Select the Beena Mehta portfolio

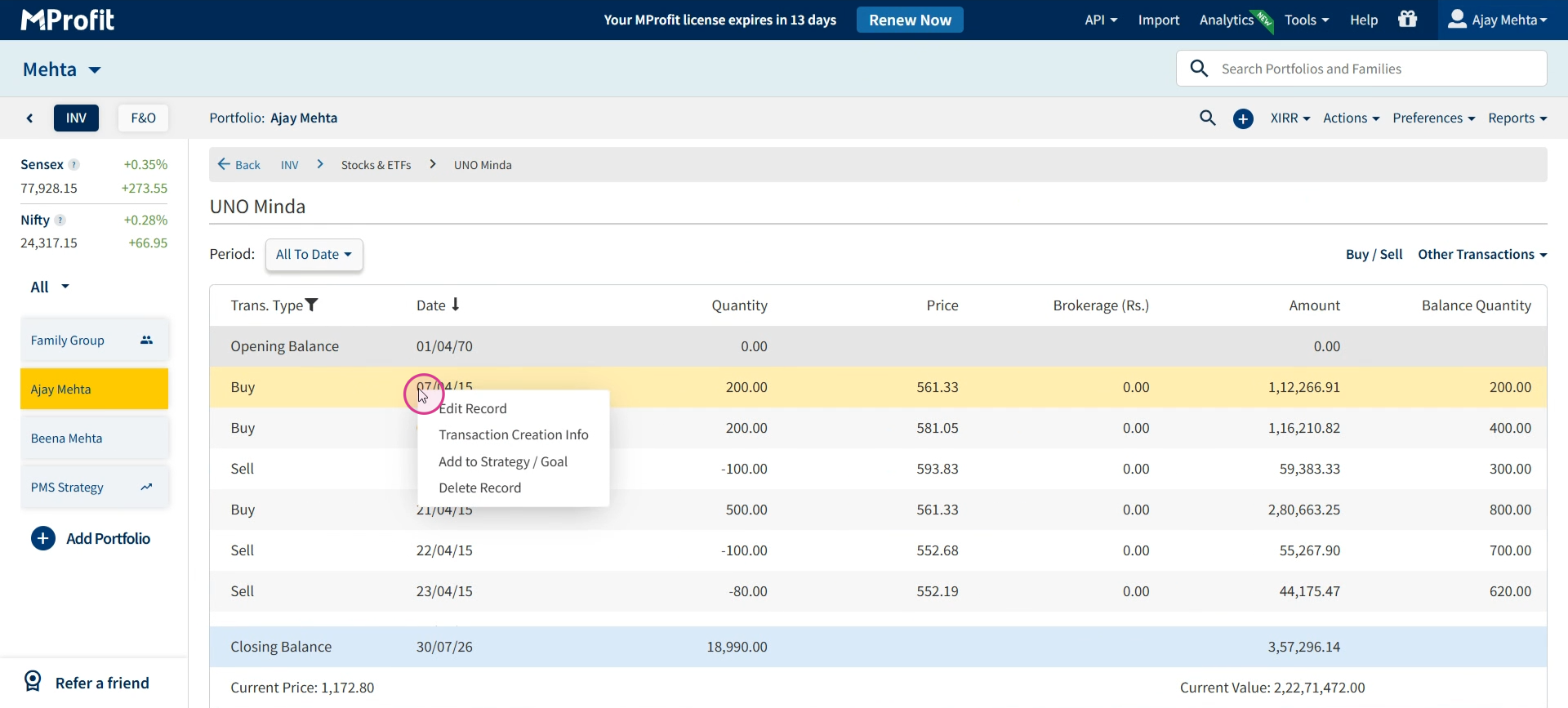(95, 439)
